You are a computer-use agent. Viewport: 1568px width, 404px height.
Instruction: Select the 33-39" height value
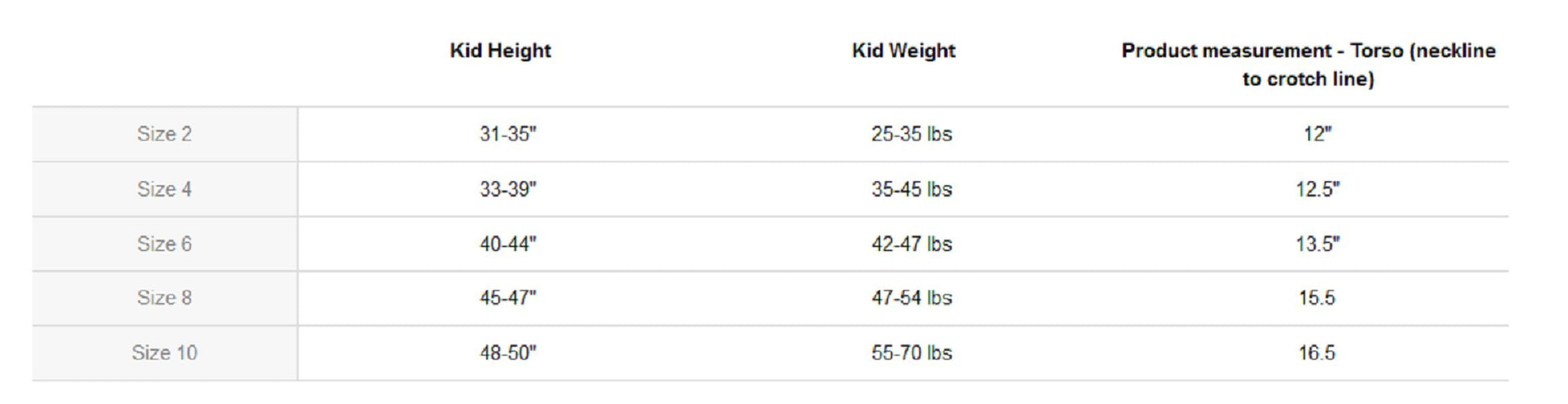508,189
